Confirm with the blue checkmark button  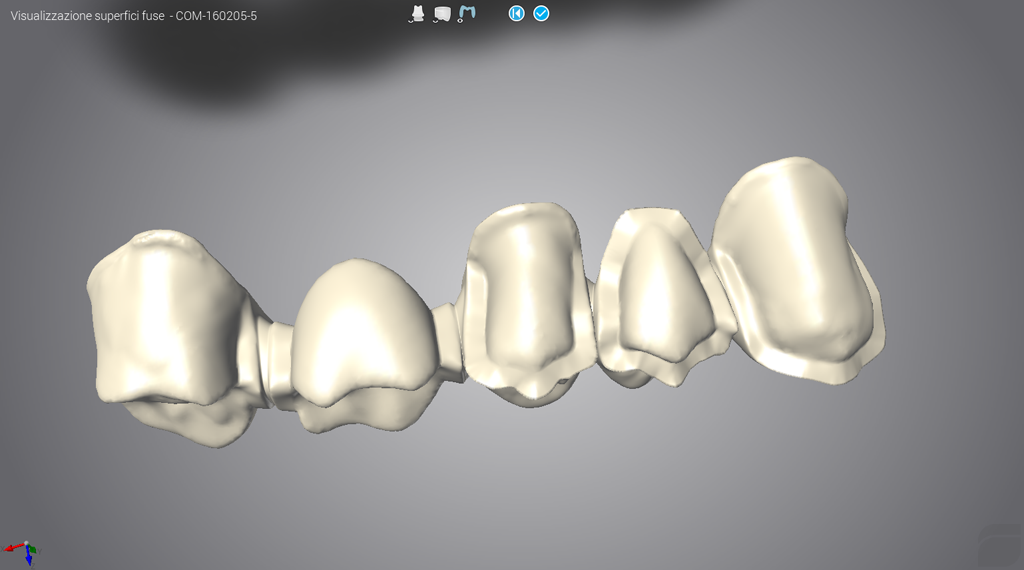coord(541,13)
